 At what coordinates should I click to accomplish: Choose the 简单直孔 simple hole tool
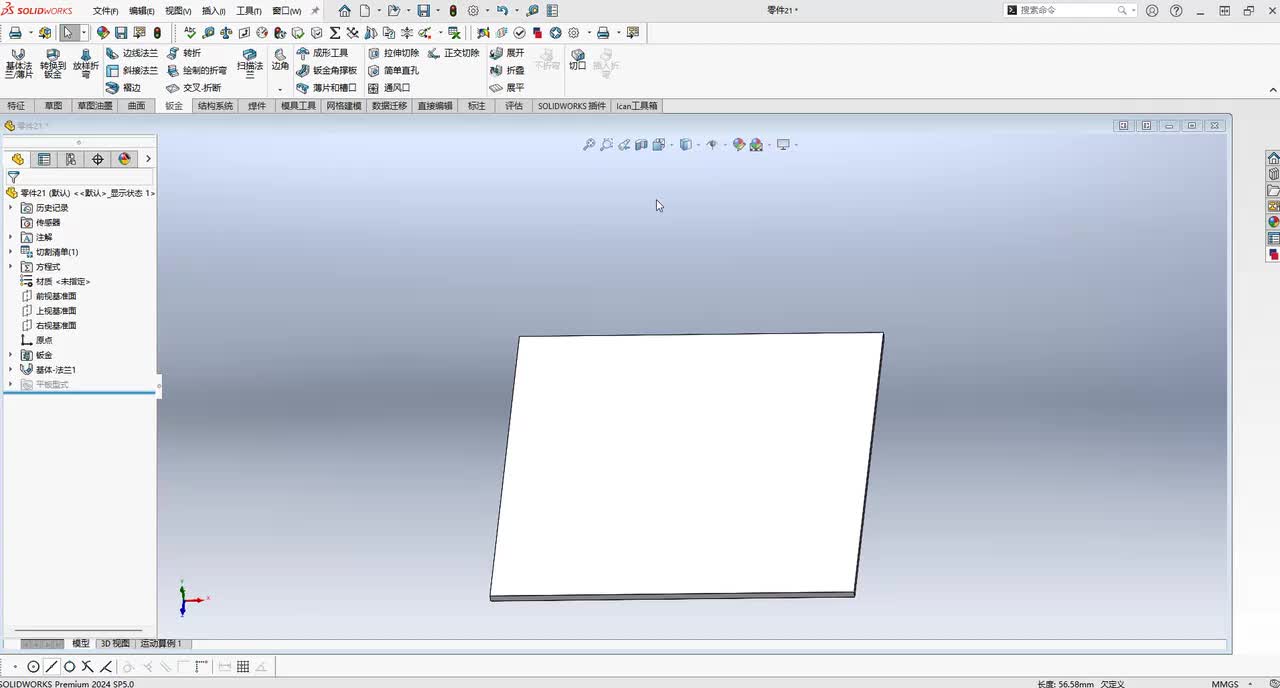click(x=394, y=71)
